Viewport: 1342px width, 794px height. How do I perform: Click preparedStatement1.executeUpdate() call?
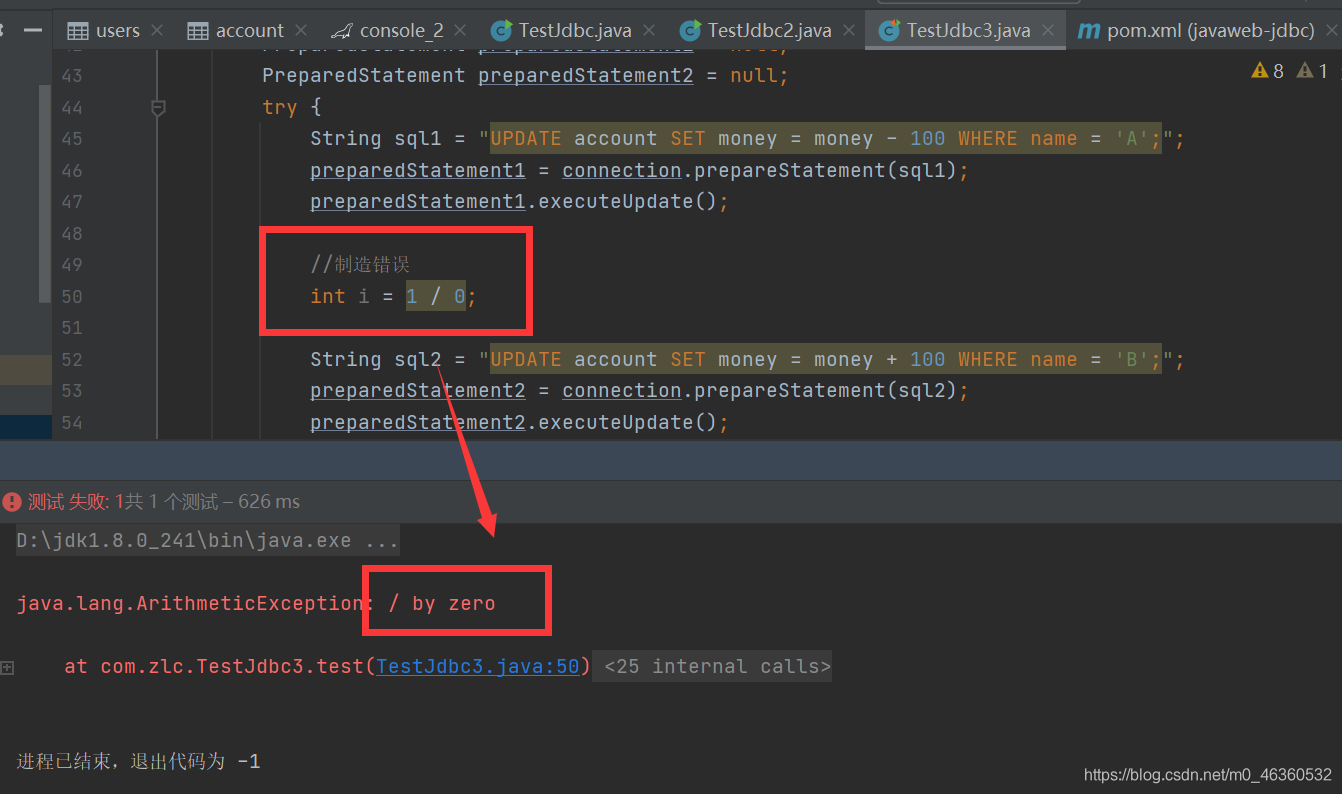click(x=520, y=202)
